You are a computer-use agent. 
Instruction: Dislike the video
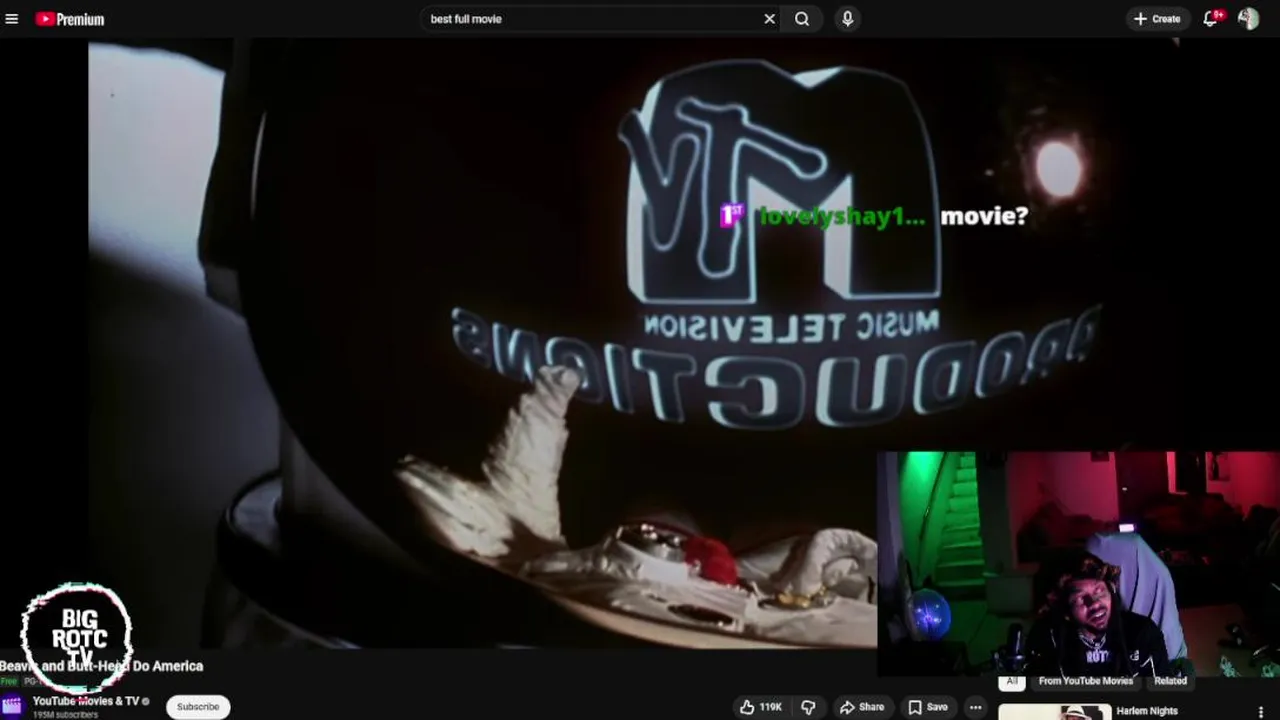[x=808, y=707]
